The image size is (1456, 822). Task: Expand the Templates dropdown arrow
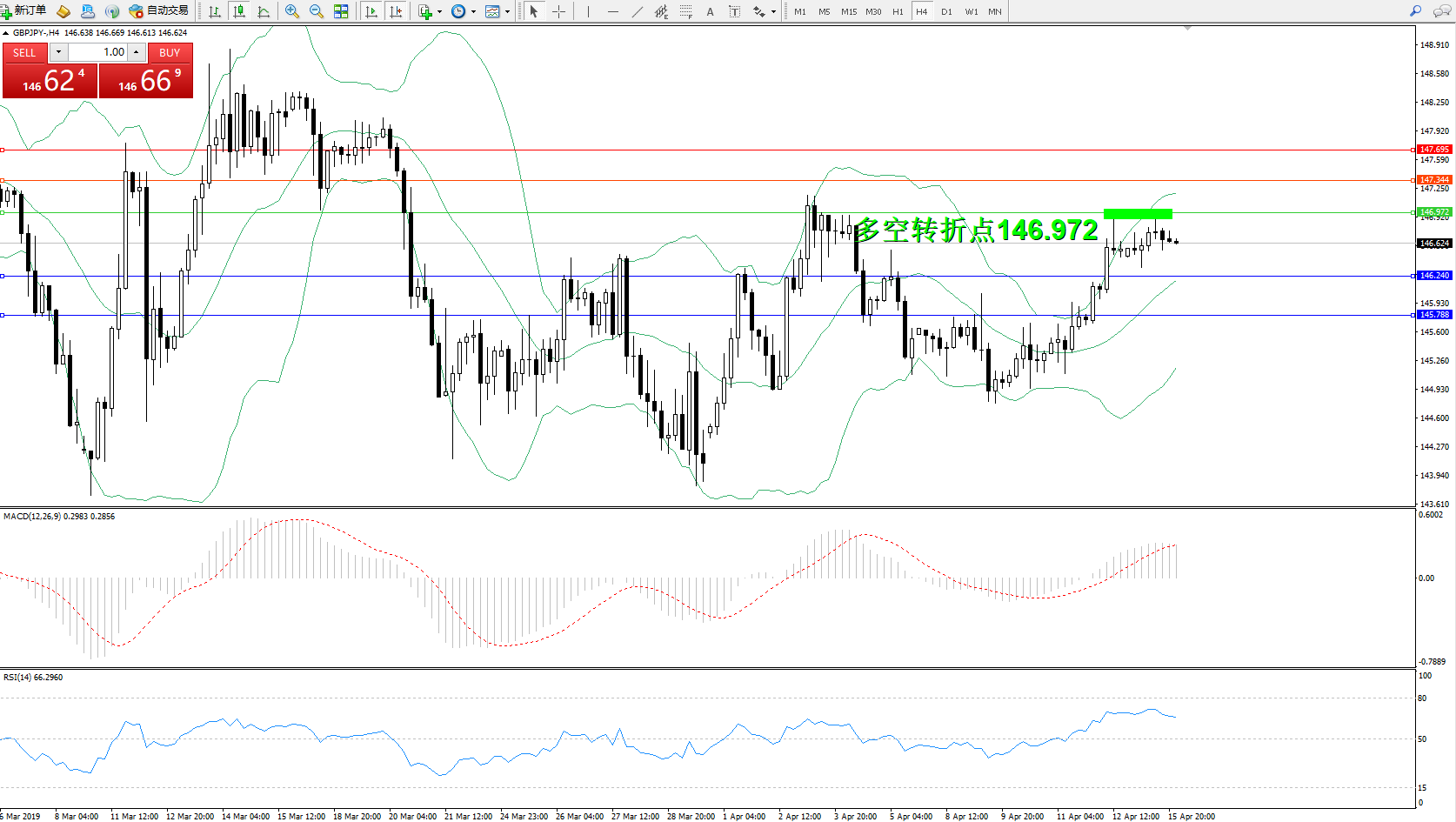508,12
